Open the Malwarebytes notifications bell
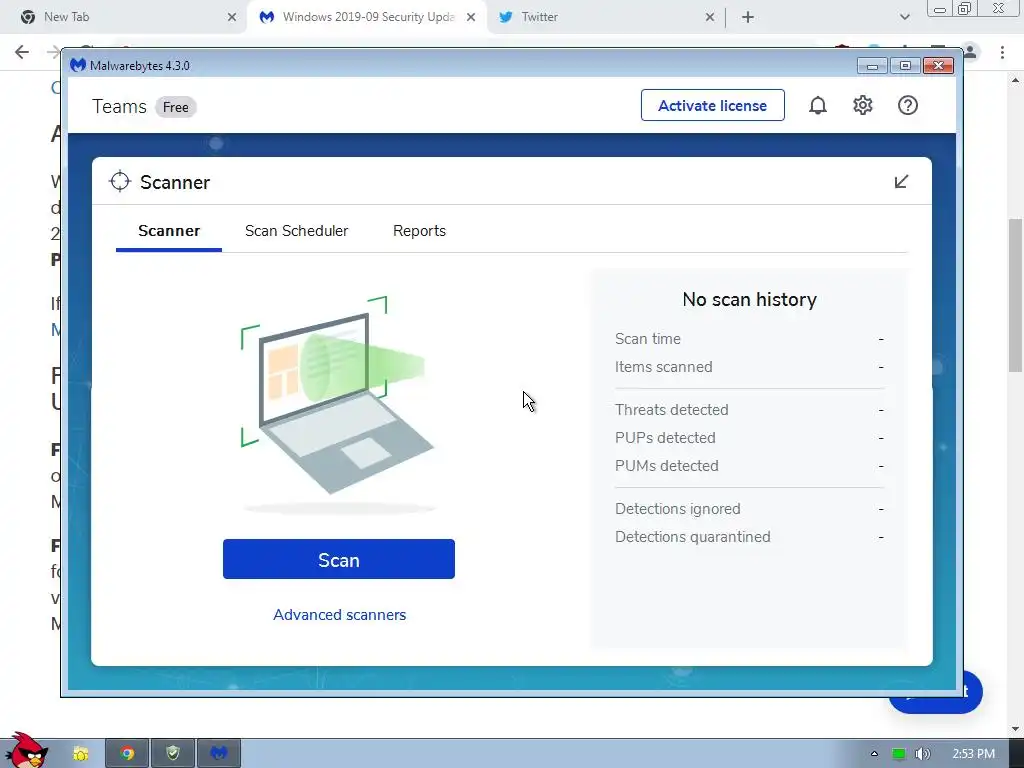 click(x=818, y=105)
